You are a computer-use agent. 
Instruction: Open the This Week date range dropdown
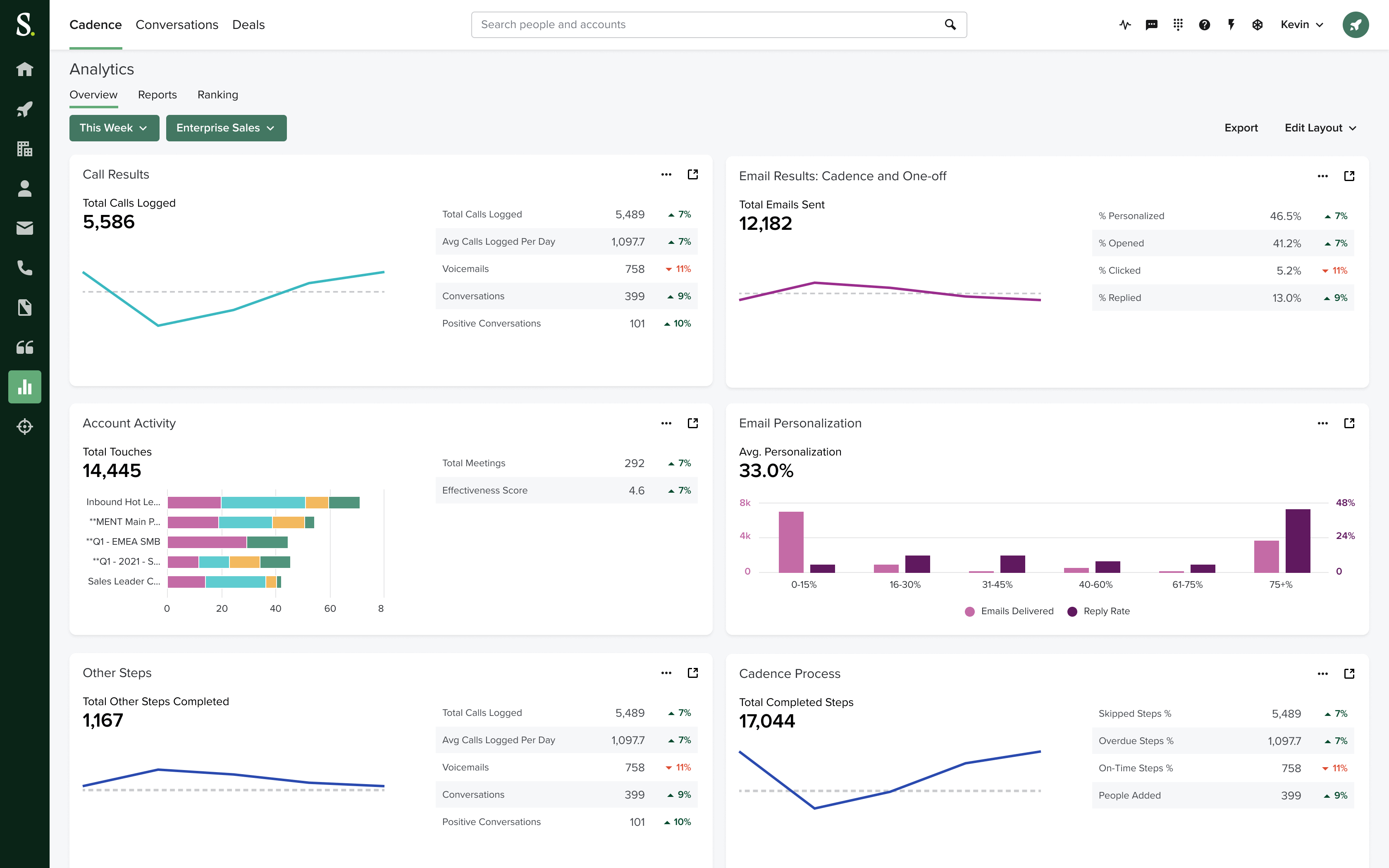114,127
